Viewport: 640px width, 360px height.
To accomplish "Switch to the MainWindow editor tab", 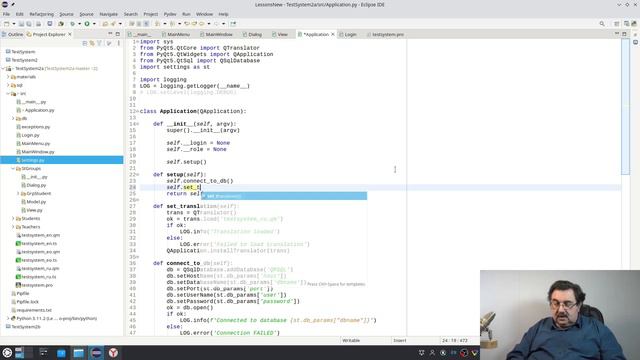I will pyautogui.click(x=217, y=35).
